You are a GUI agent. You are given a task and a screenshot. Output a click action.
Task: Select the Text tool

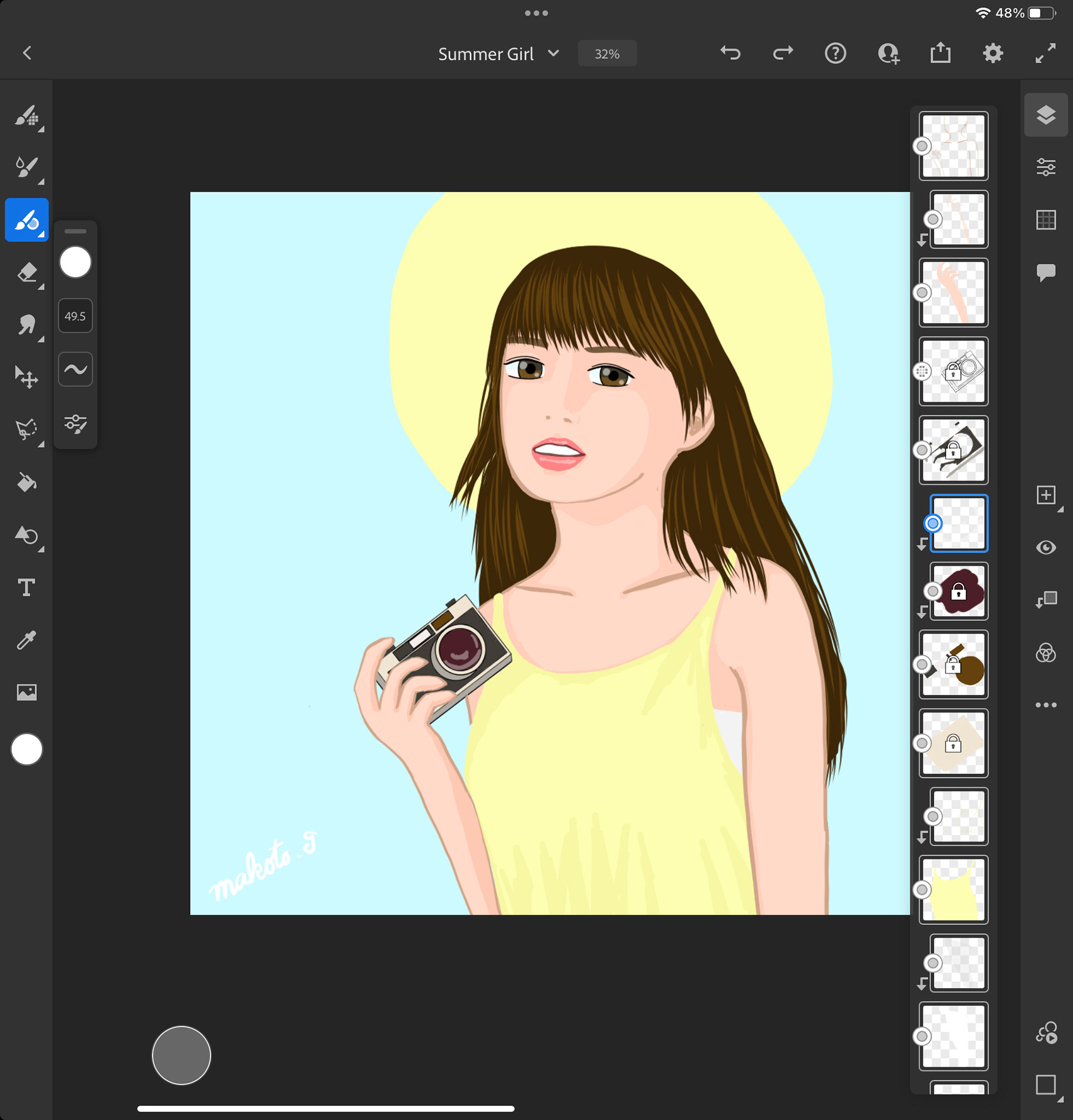[27, 587]
